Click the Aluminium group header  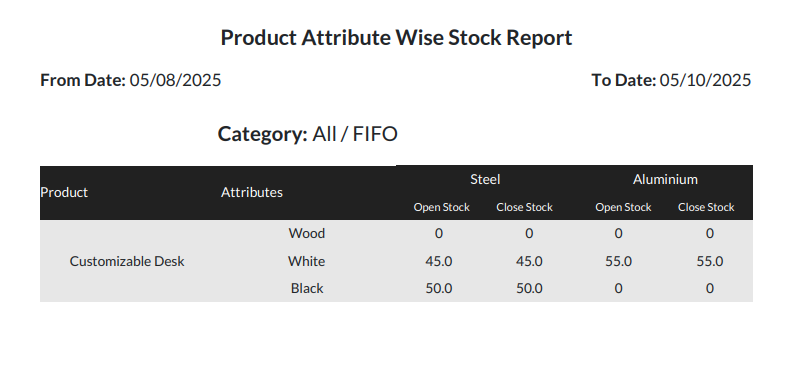[x=665, y=179]
